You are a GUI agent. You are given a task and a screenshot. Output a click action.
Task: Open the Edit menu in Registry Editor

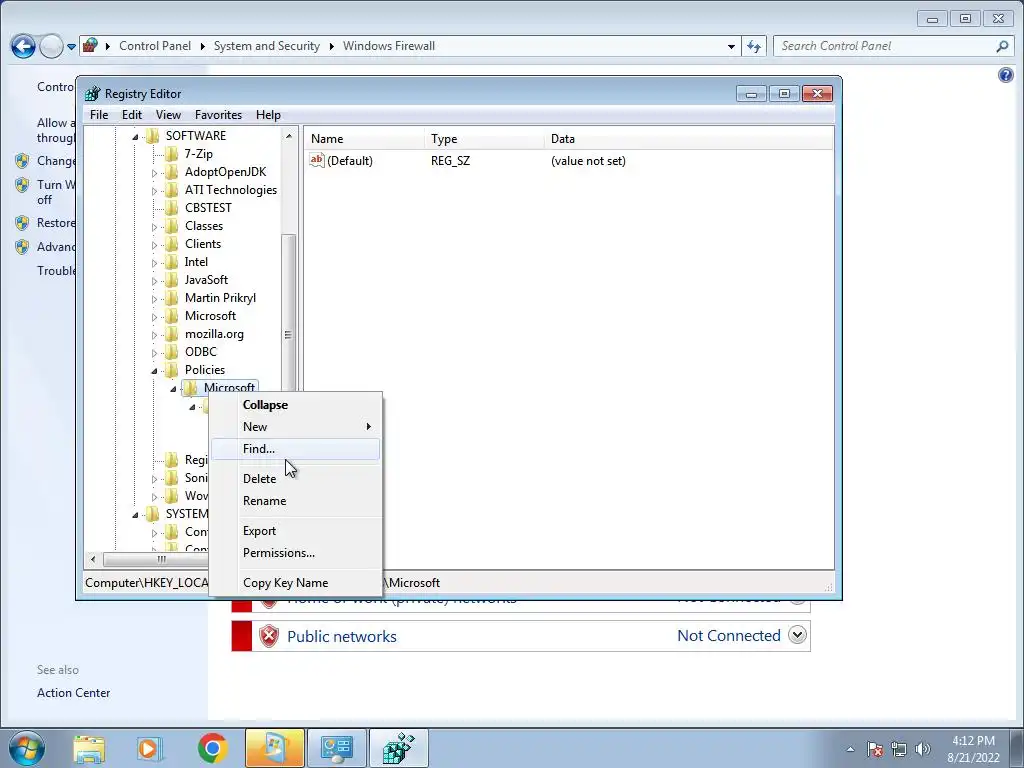(132, 115)
